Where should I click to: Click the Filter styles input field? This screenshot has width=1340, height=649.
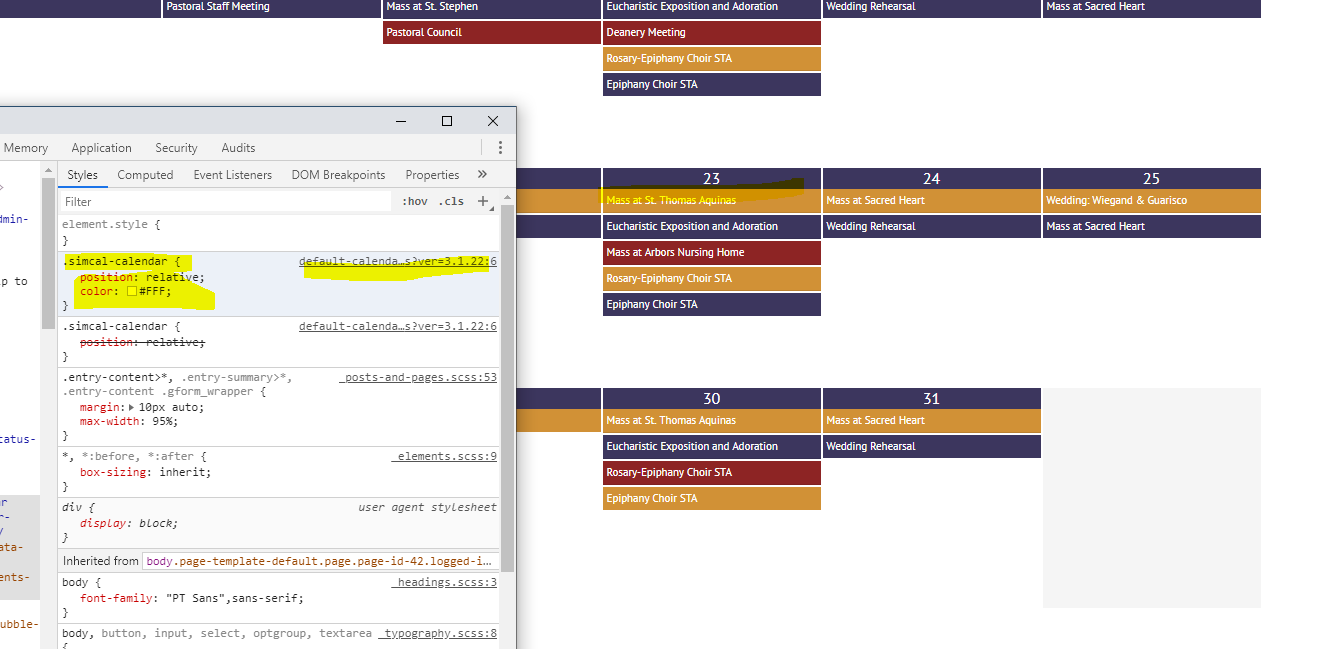225,201
